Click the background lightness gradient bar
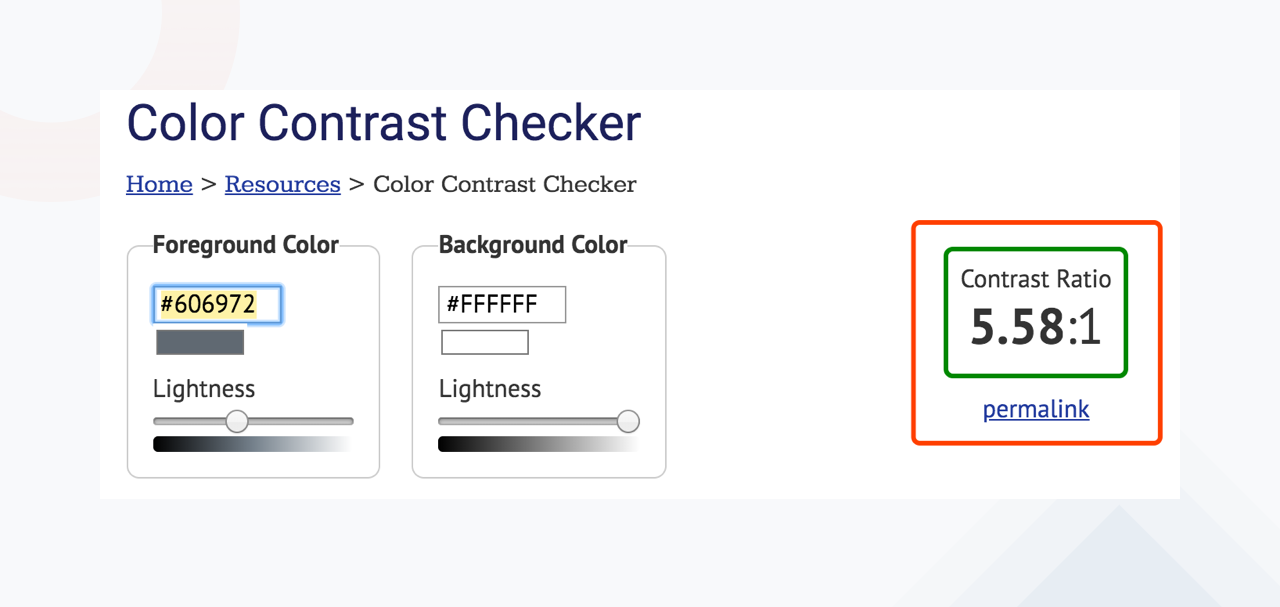The width and height of the screenshot is (1280, 607). (x=538, y=444)
